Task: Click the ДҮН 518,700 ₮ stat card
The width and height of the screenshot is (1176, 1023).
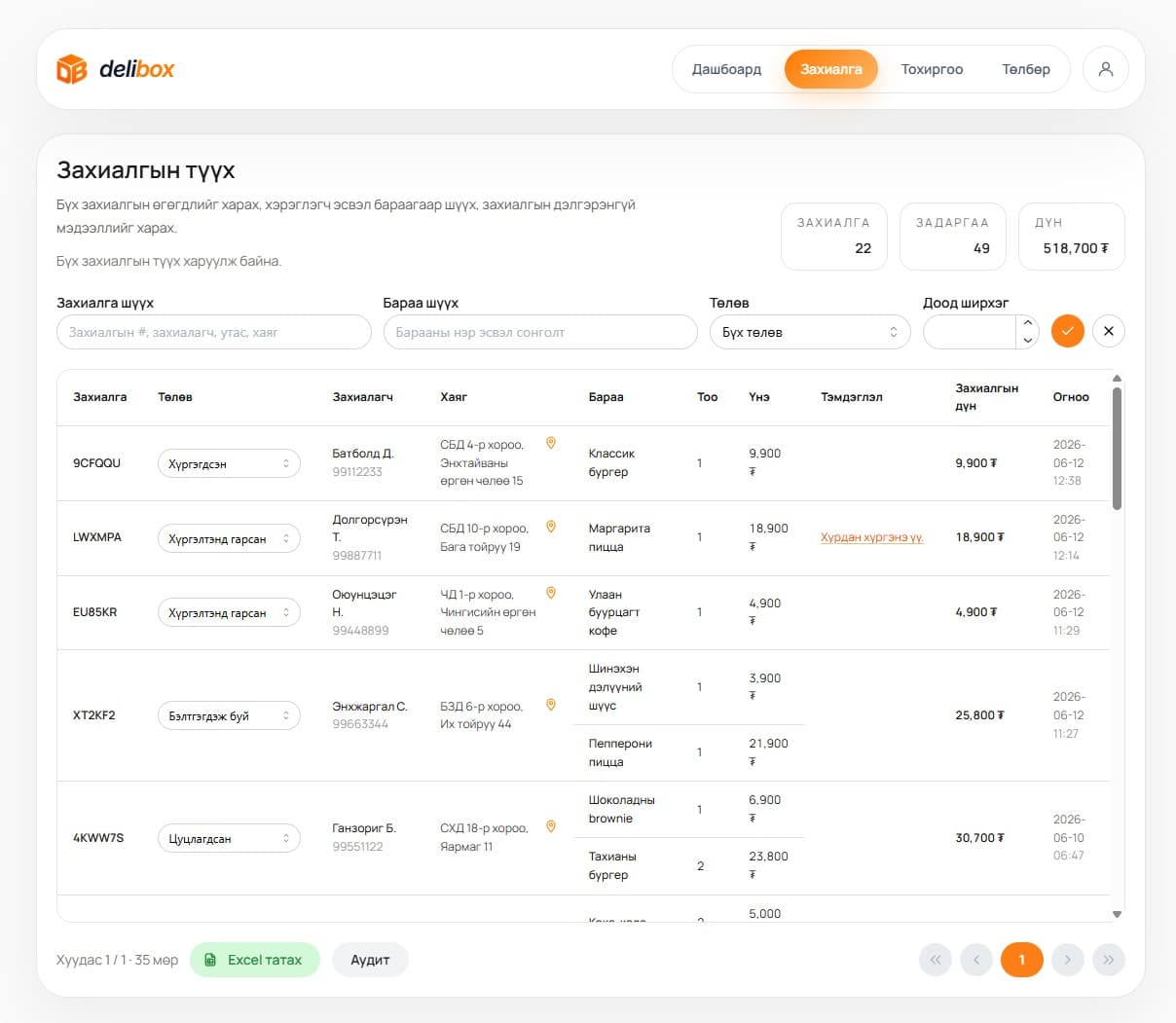Action: point(1071,237)
